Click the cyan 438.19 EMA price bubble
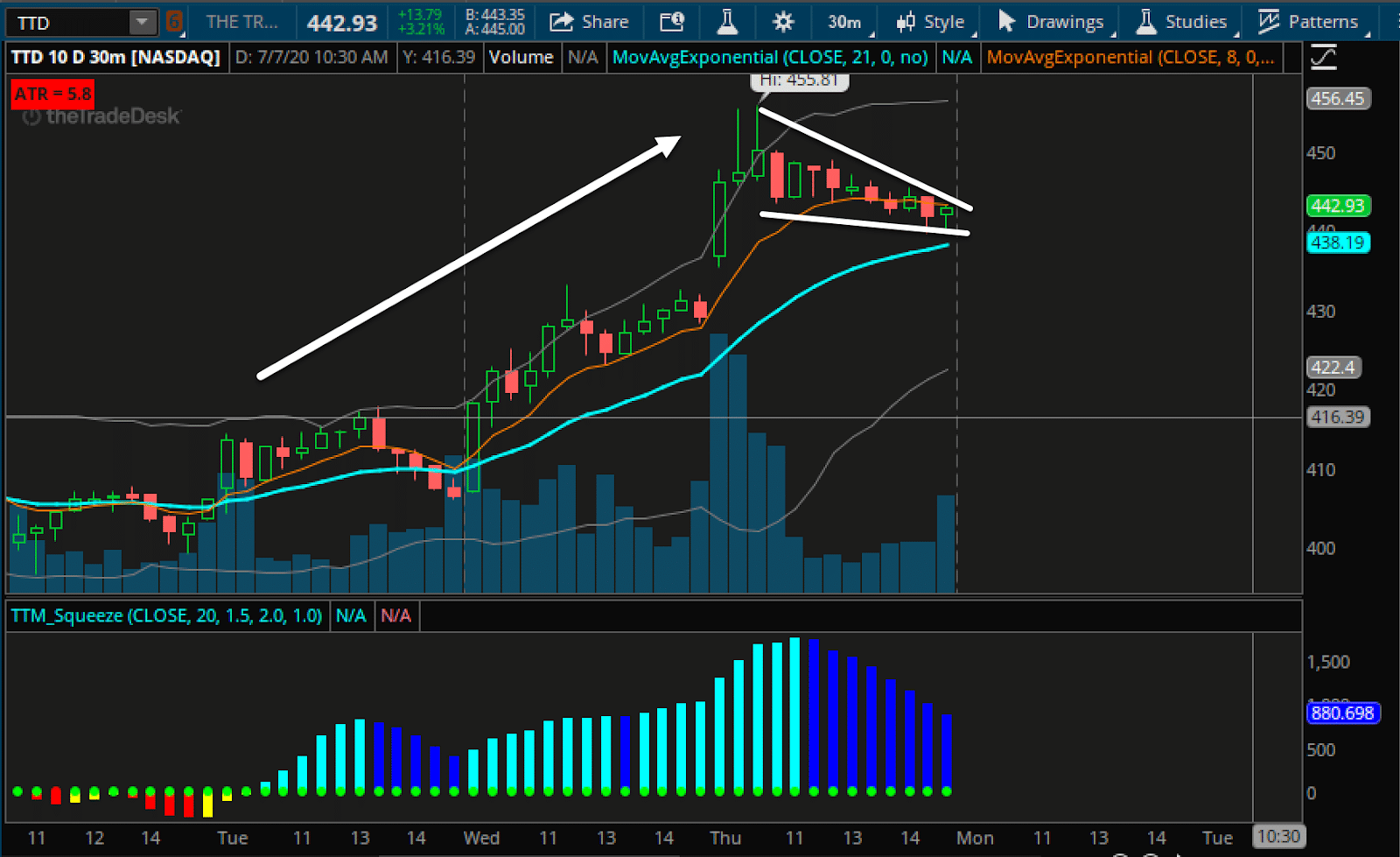The image size is (1400, 857). [x=1337, y=242]
